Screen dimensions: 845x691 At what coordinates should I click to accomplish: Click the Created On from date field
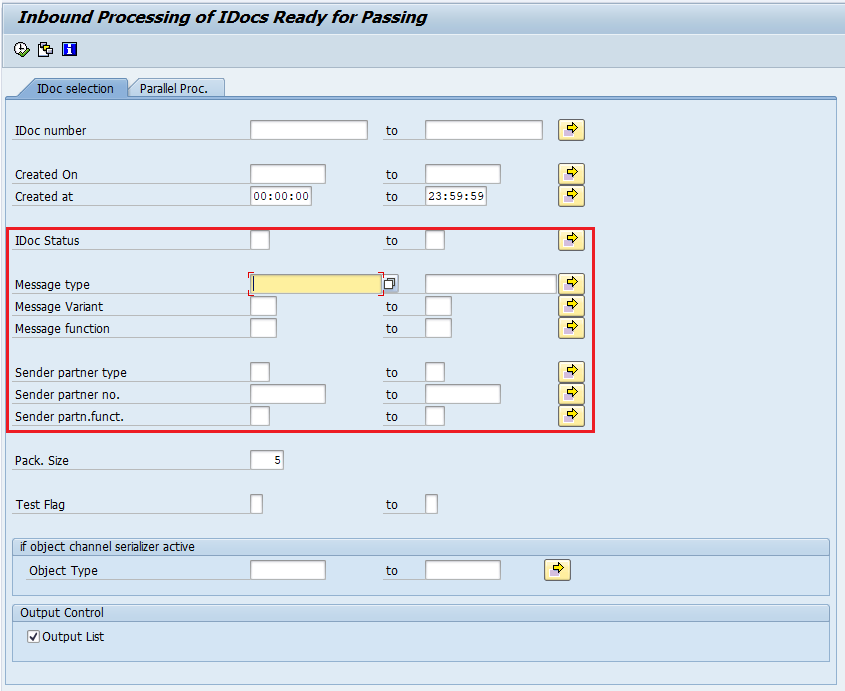pyautogui.click(x=288, y=174)
